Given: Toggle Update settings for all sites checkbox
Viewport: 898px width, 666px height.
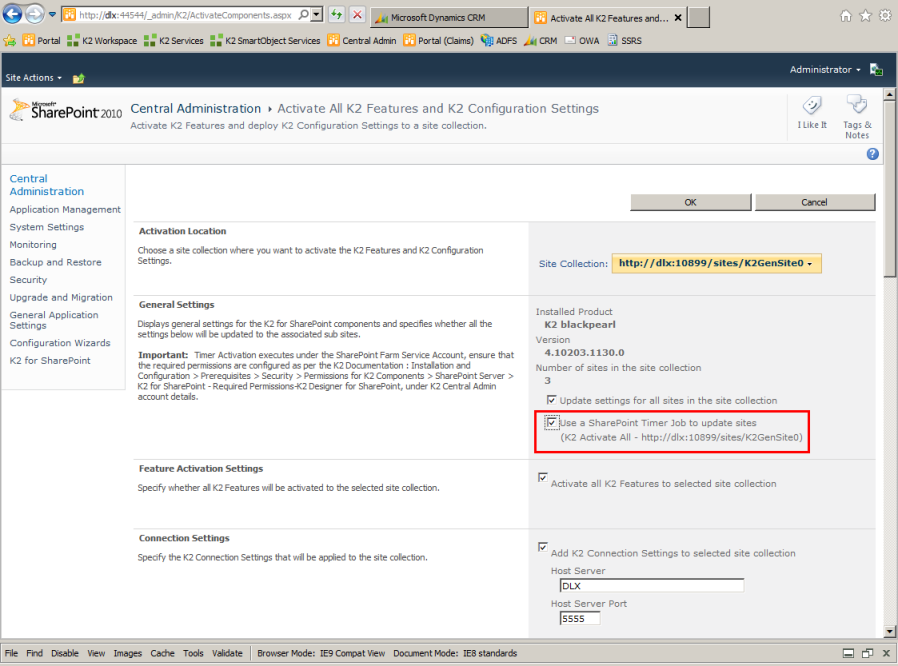Looking at the screenshot, I should pos(551,400).
